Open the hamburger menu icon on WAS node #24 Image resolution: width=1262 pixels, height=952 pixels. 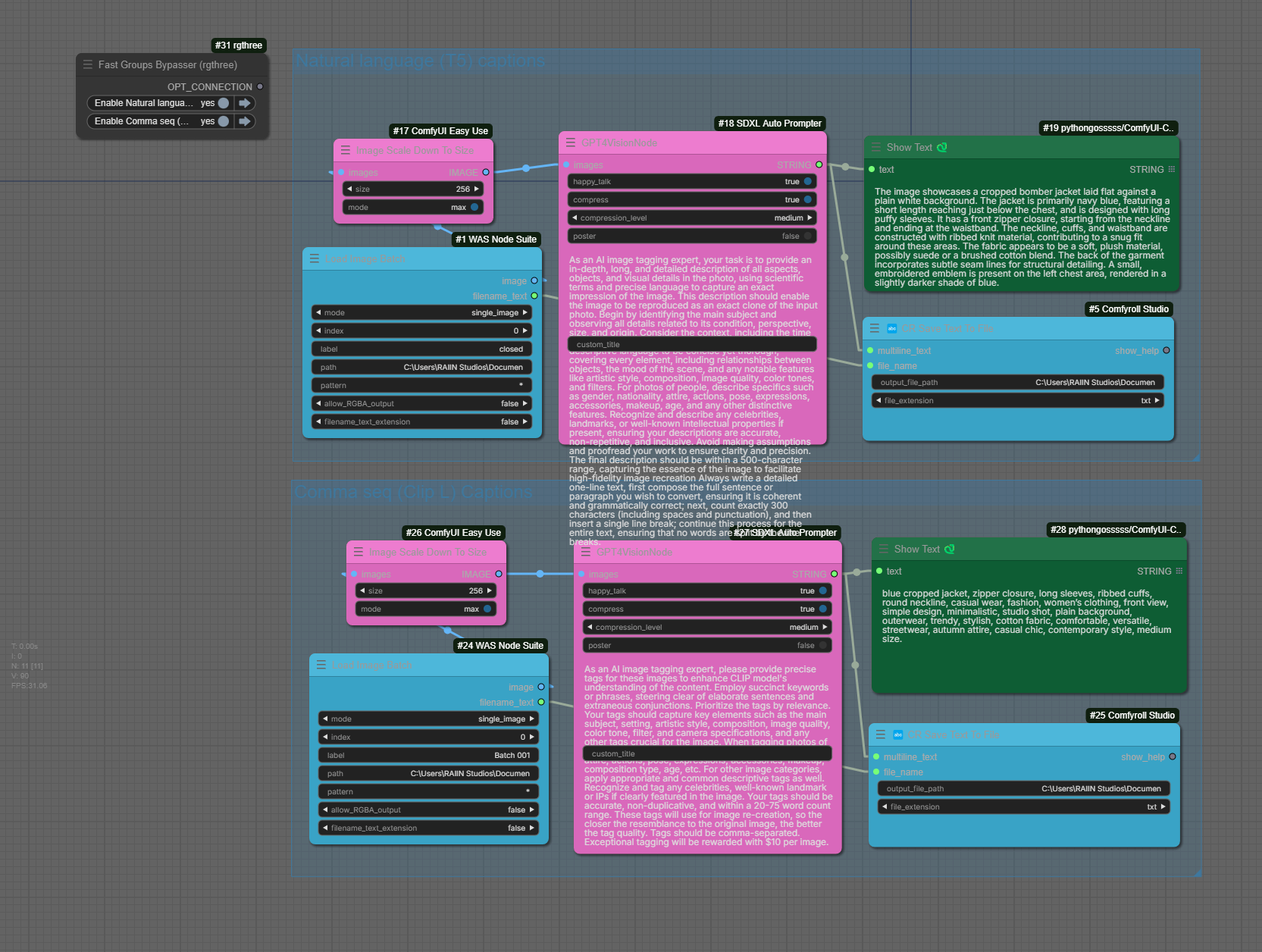coord(321,665)
